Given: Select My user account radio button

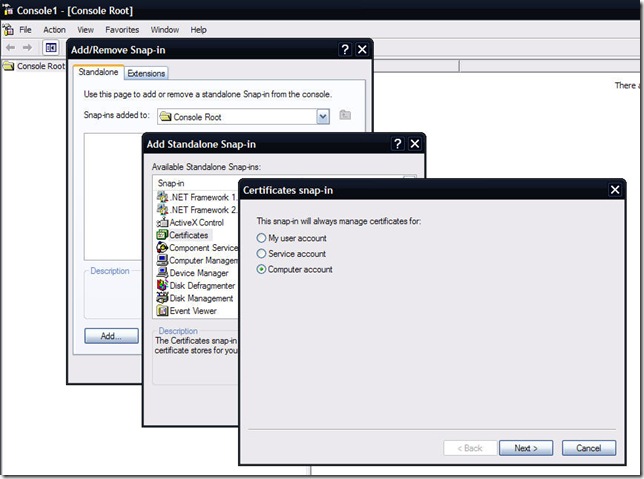Looking at the screenshot, I should point(261,238).
